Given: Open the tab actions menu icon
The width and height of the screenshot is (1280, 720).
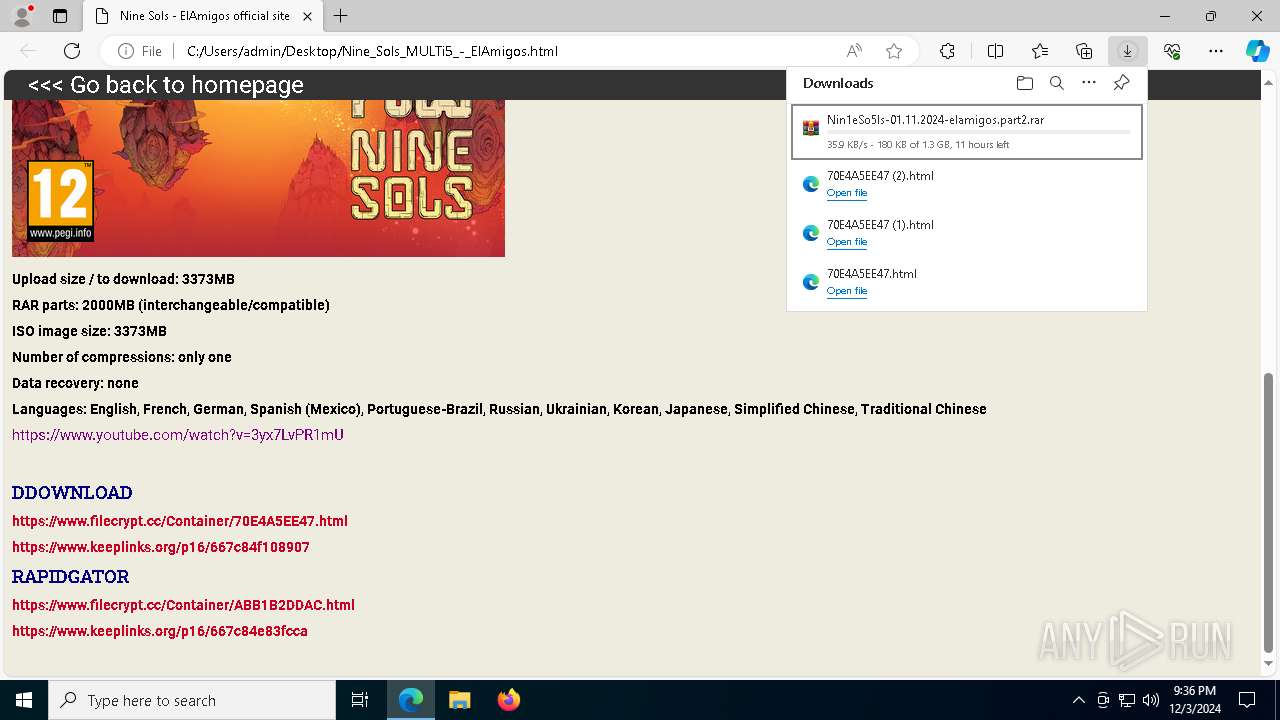Looking at the screenshot, I should (60, 16).
